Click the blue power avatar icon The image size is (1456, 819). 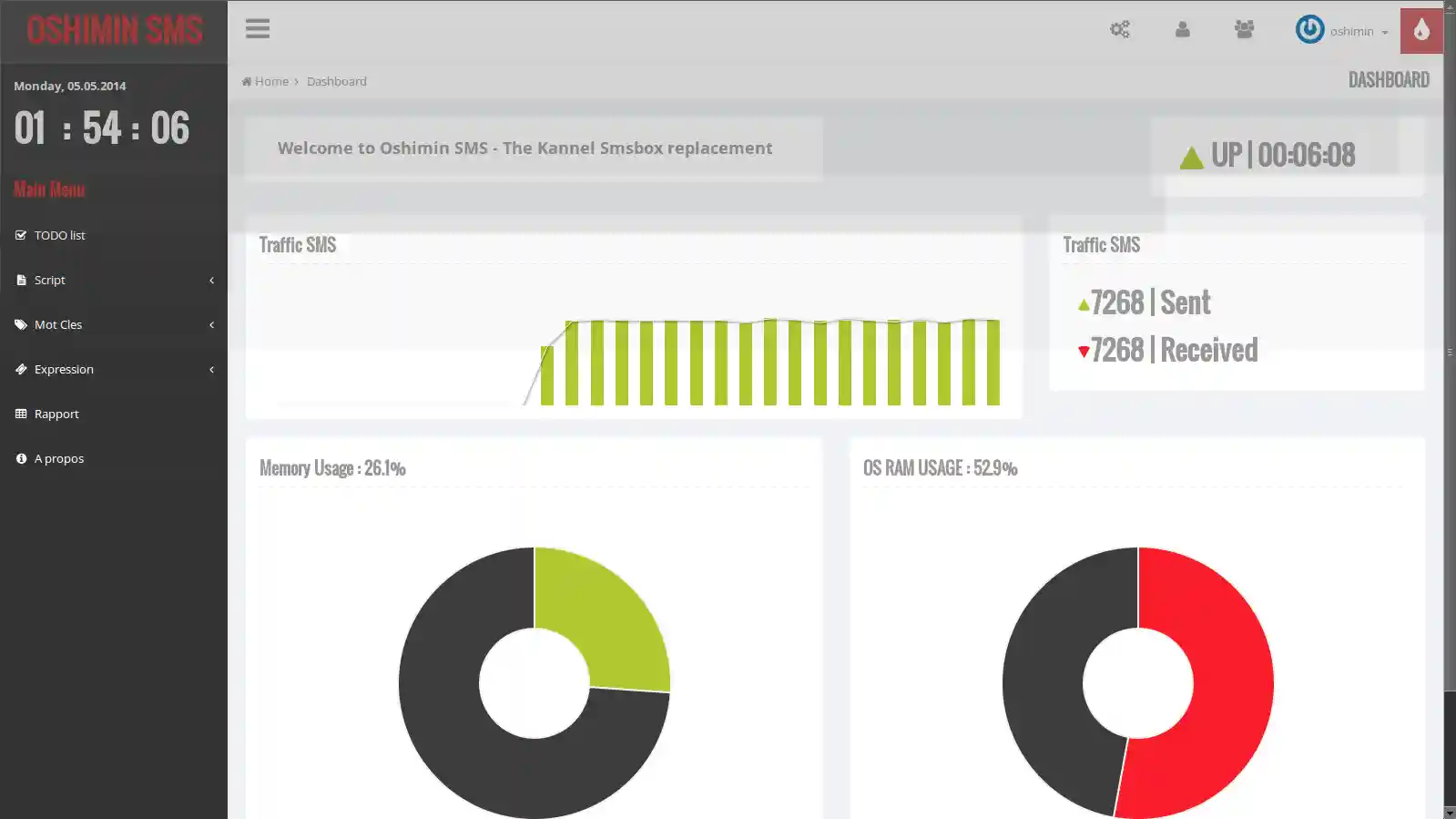[x=1309, y=30]
